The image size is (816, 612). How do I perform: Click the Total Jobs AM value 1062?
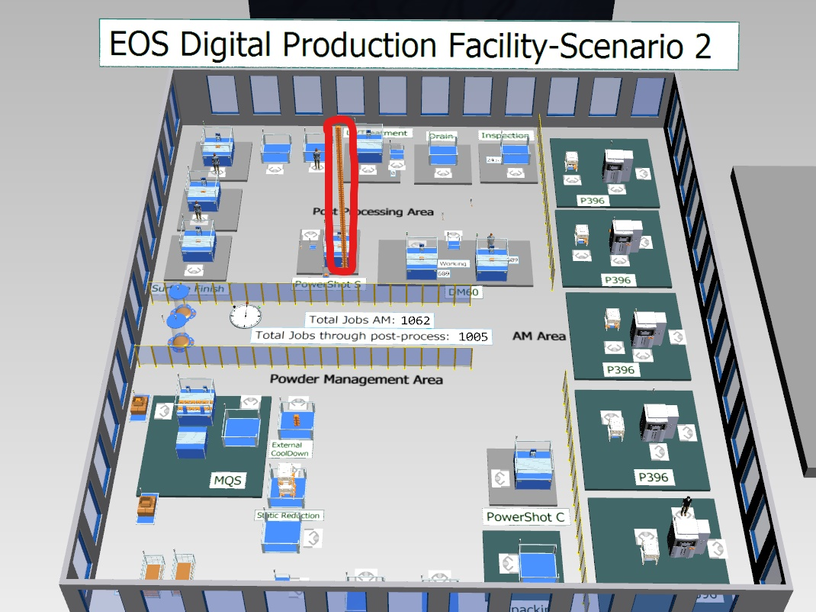[415, 321]
